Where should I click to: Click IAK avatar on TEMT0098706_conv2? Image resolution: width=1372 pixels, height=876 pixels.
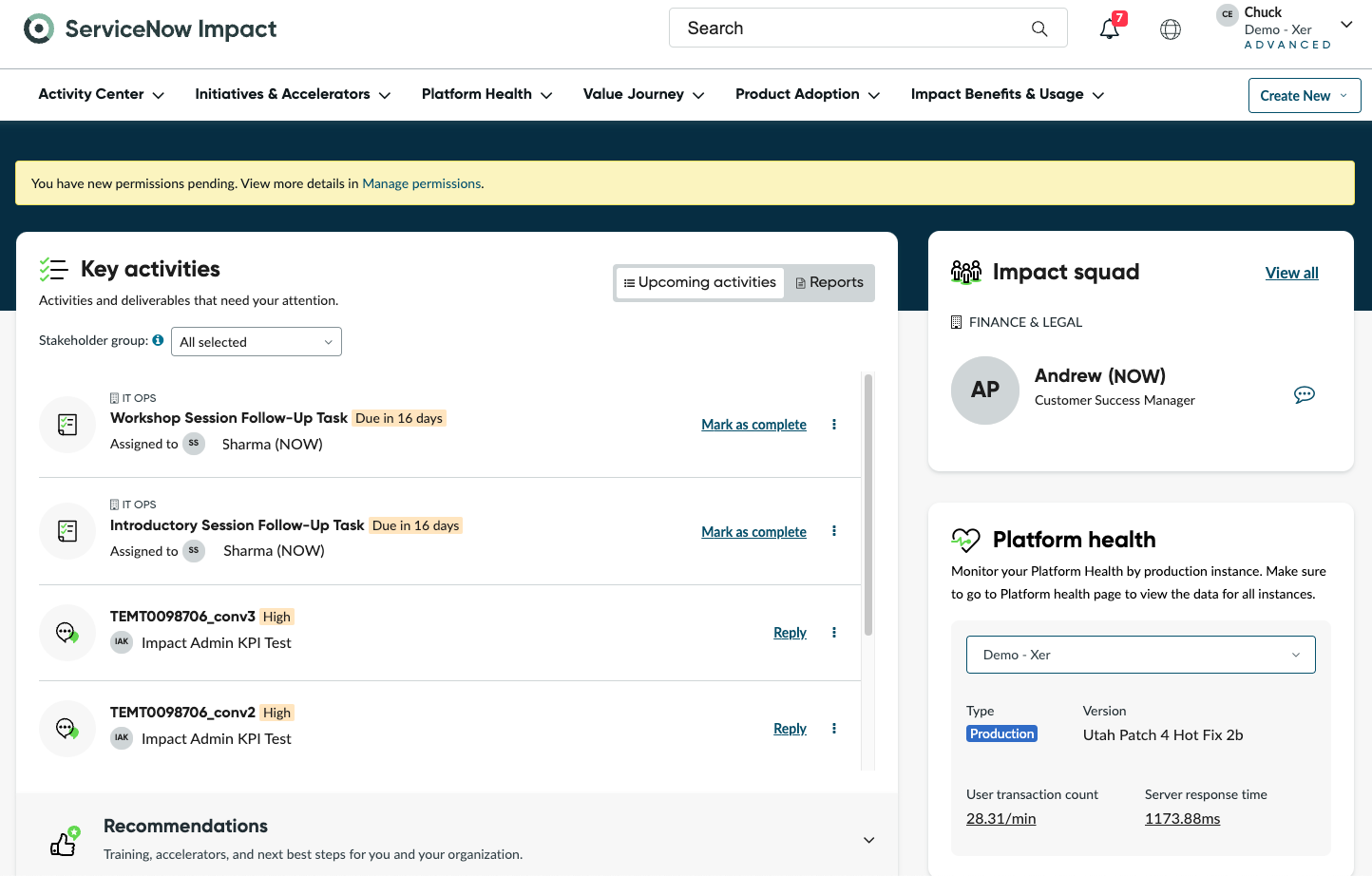coord(122,738)
